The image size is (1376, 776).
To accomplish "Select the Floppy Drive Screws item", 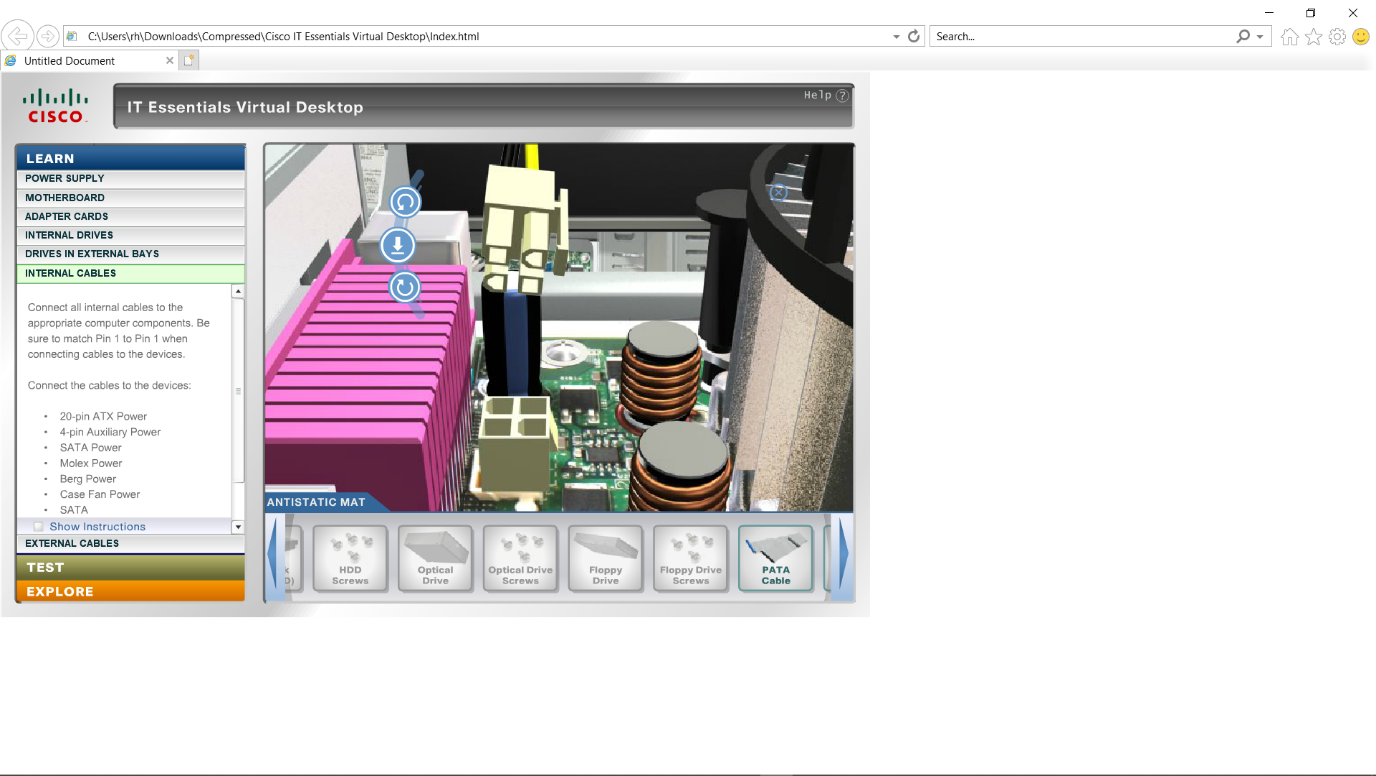I will [x=690, y=558].
